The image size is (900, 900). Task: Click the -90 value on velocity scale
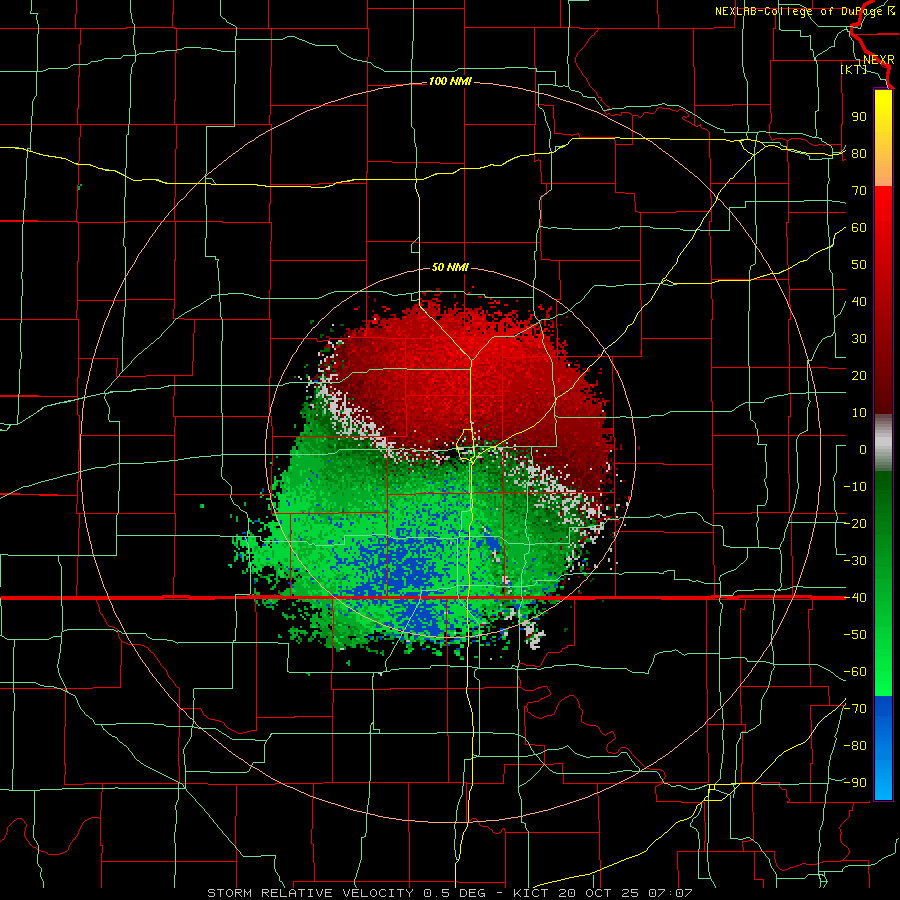pos(855,783)
